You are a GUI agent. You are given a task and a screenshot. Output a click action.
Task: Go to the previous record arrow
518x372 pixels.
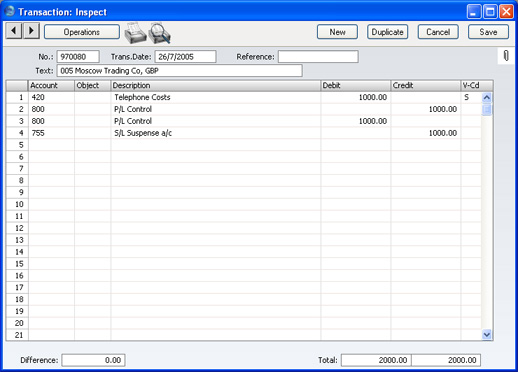14,31
